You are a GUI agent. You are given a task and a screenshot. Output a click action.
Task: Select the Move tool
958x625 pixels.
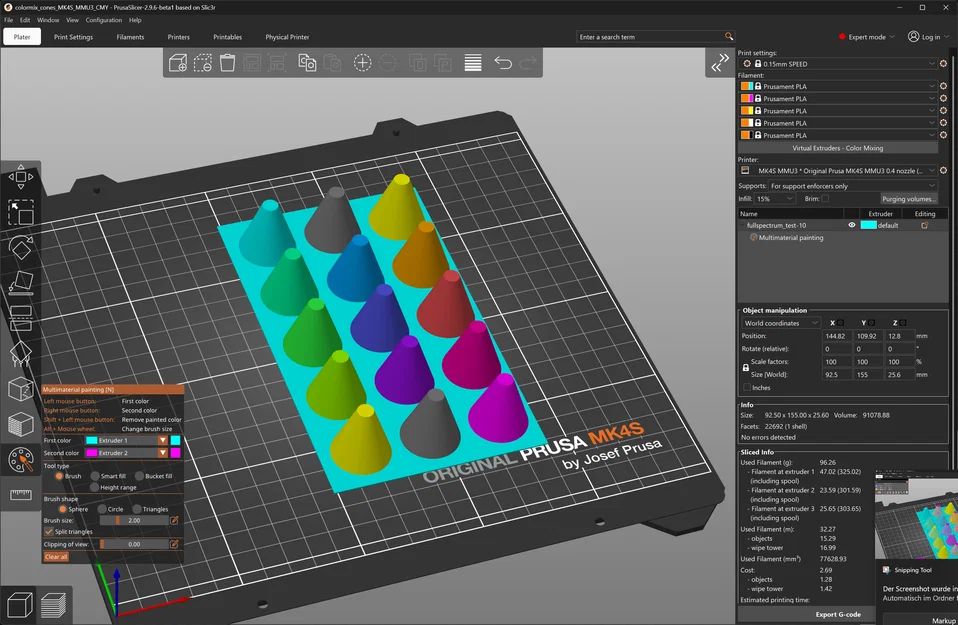(x=21, y=177)
